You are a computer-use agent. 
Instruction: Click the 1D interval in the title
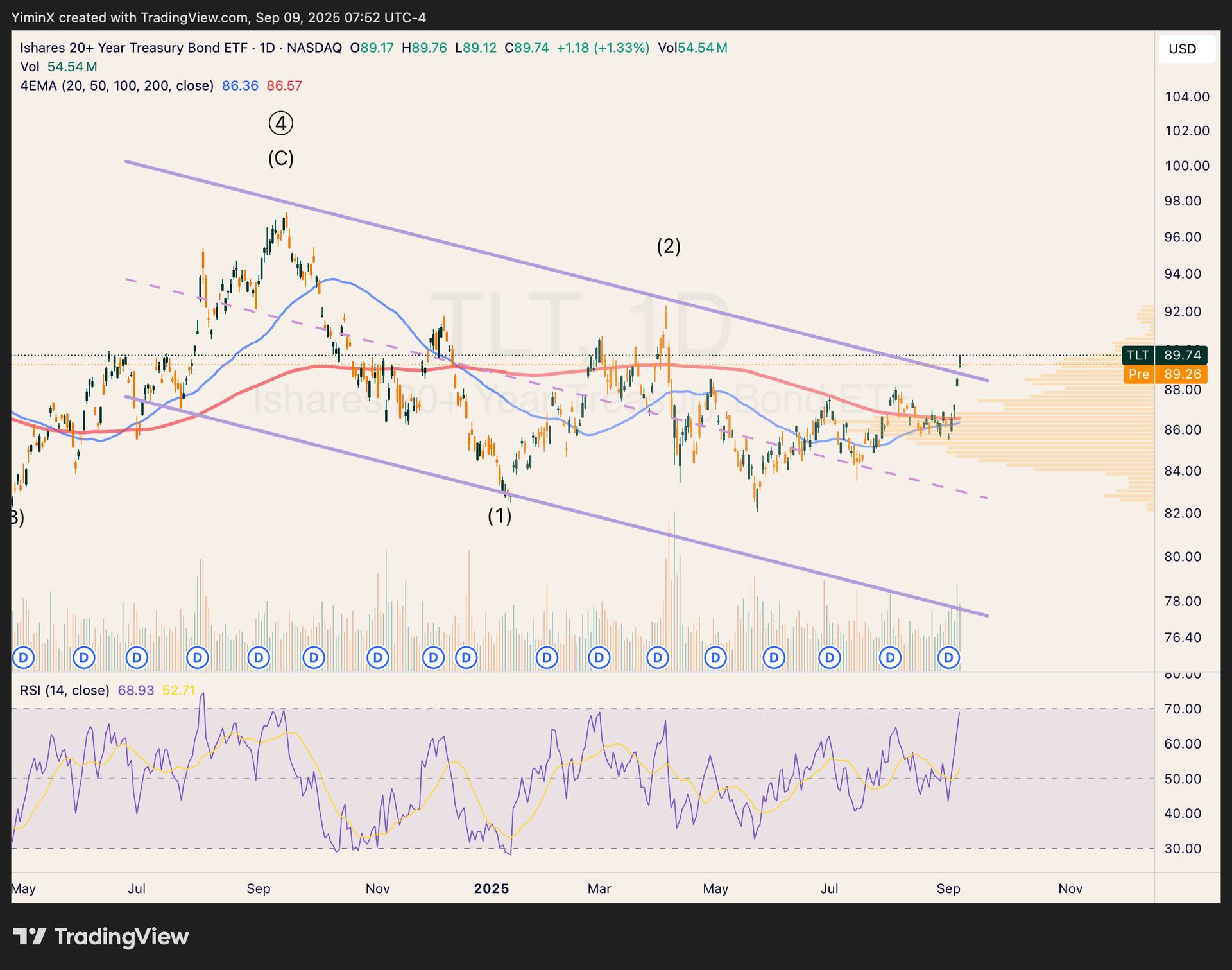click(x=267, y=48)
